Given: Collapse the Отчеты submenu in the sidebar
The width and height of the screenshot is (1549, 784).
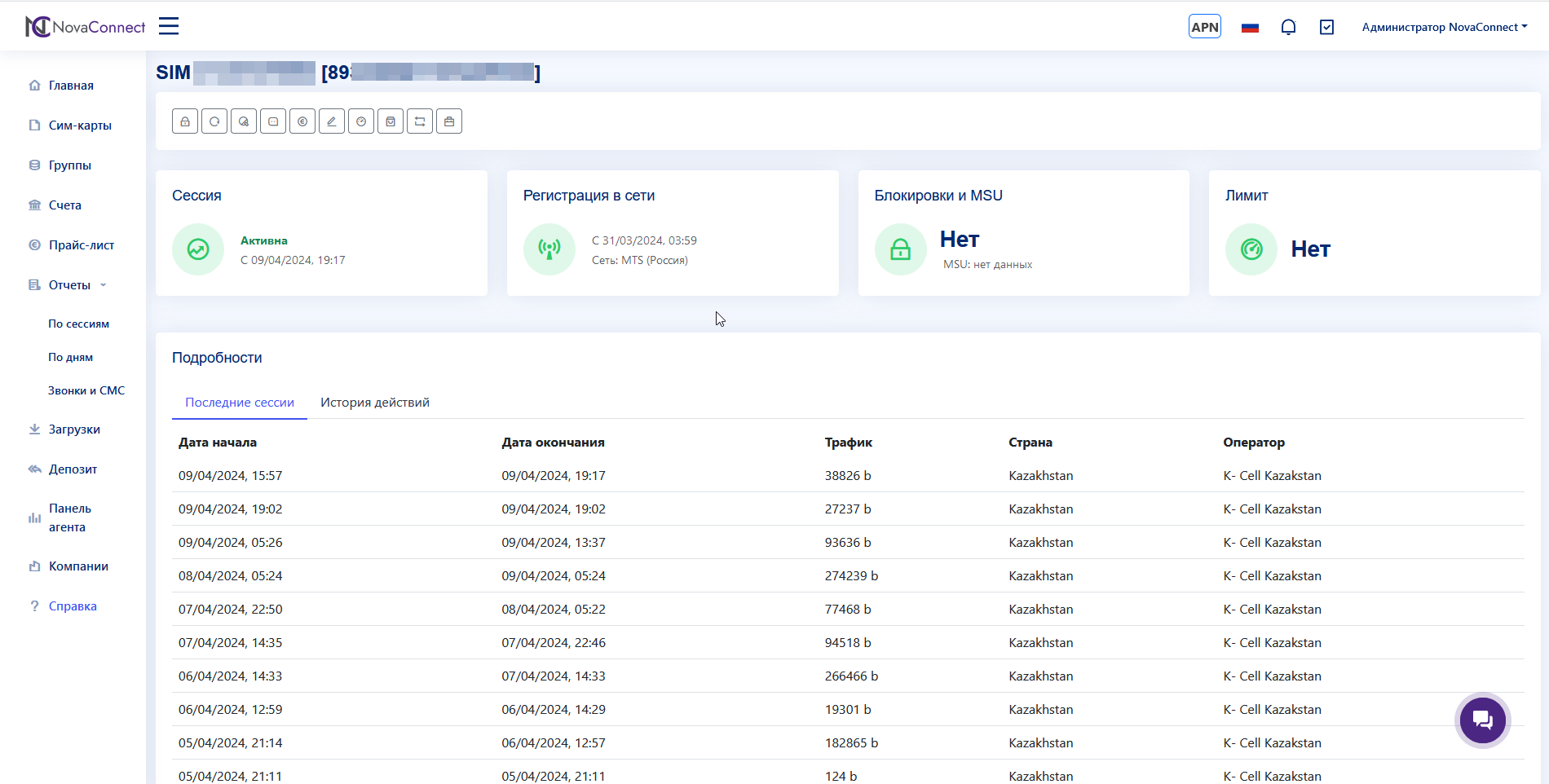Looking at the screenshot, I should click(69, 285).
